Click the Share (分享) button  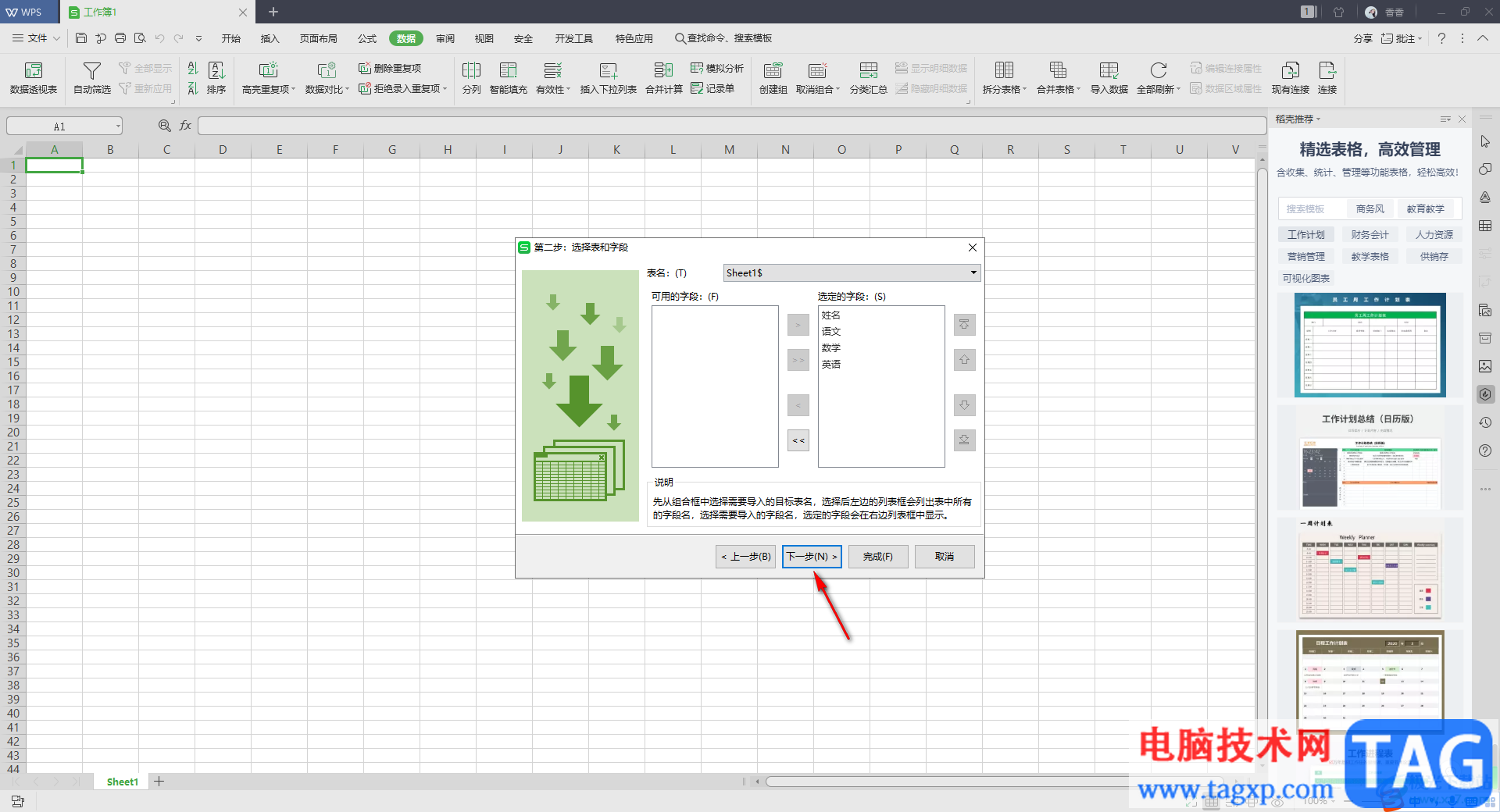pyautogui.click(x=1363, y=38)
